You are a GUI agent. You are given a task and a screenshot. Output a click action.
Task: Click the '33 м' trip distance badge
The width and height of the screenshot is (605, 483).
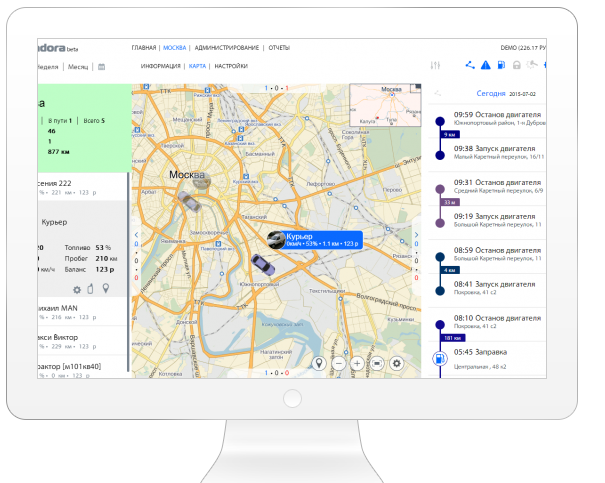(x=450, y=202)
